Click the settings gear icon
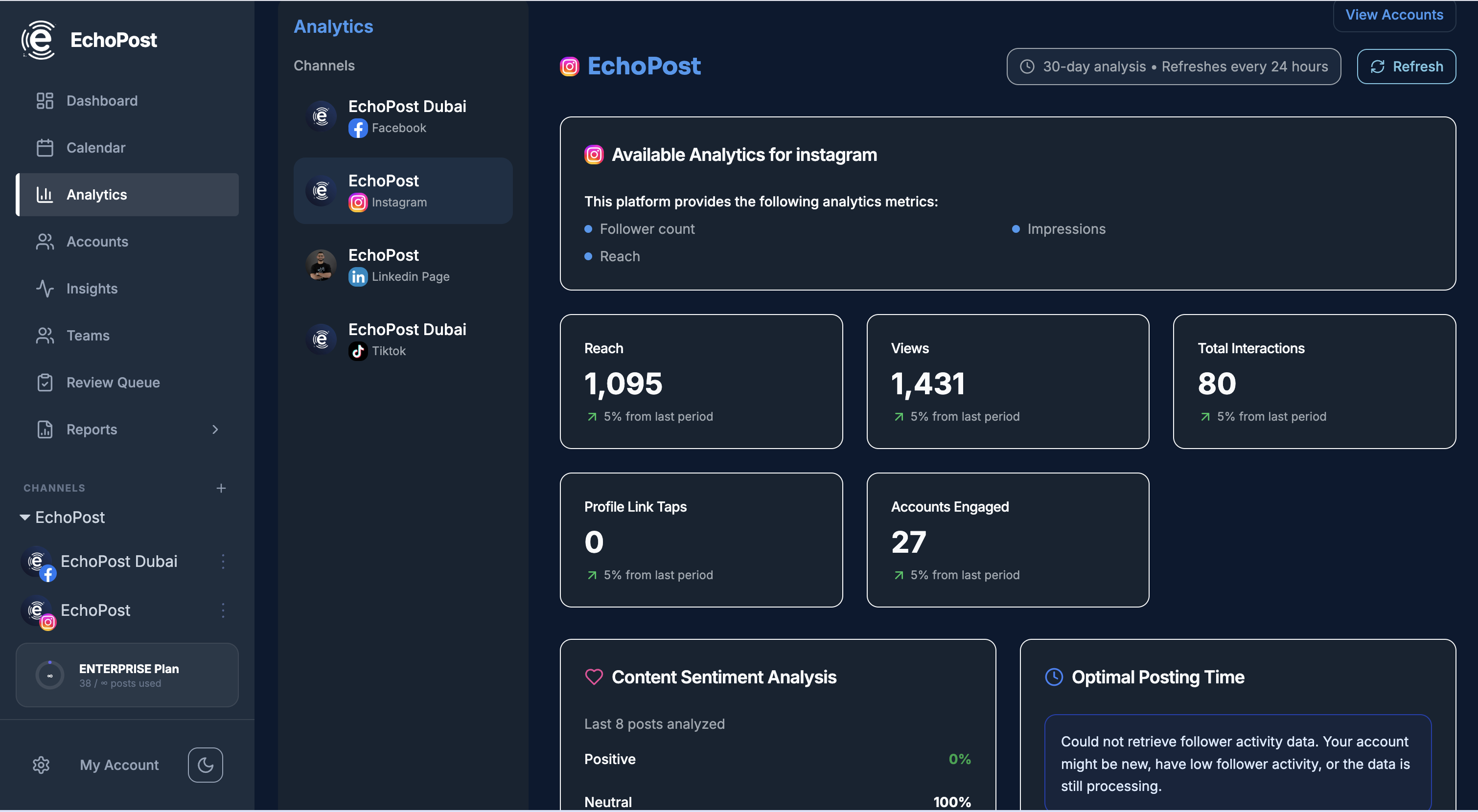This screenshot has width=1478, height=812. tap(41, 765)
